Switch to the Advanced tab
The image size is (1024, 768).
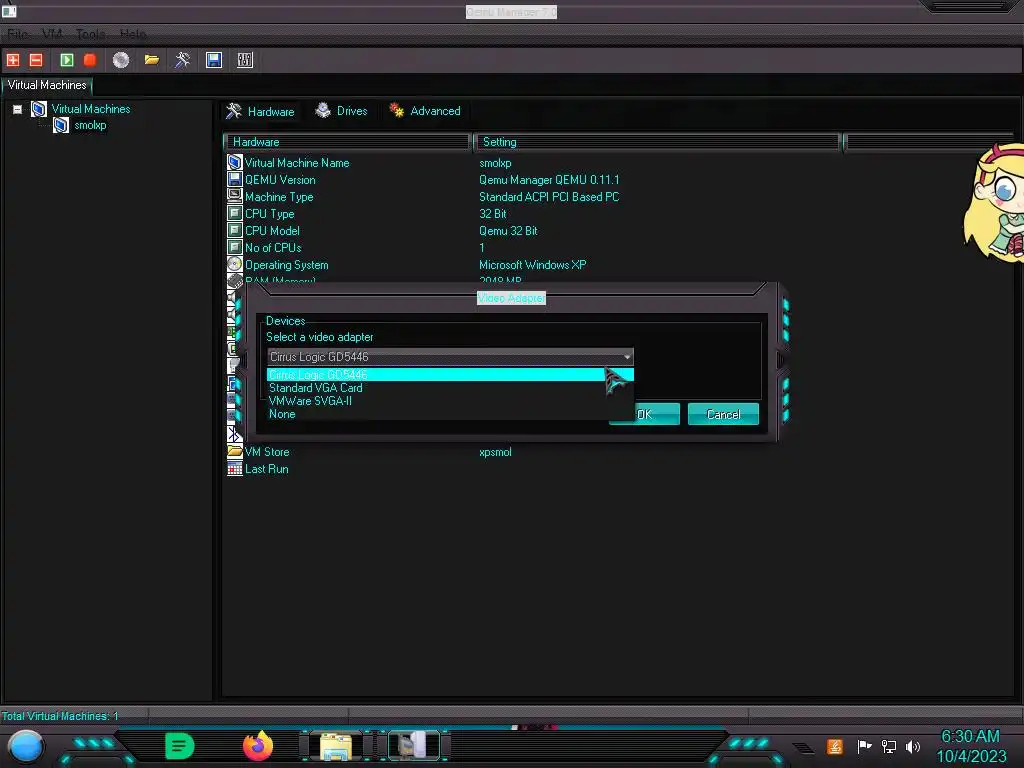coord(425,111)
